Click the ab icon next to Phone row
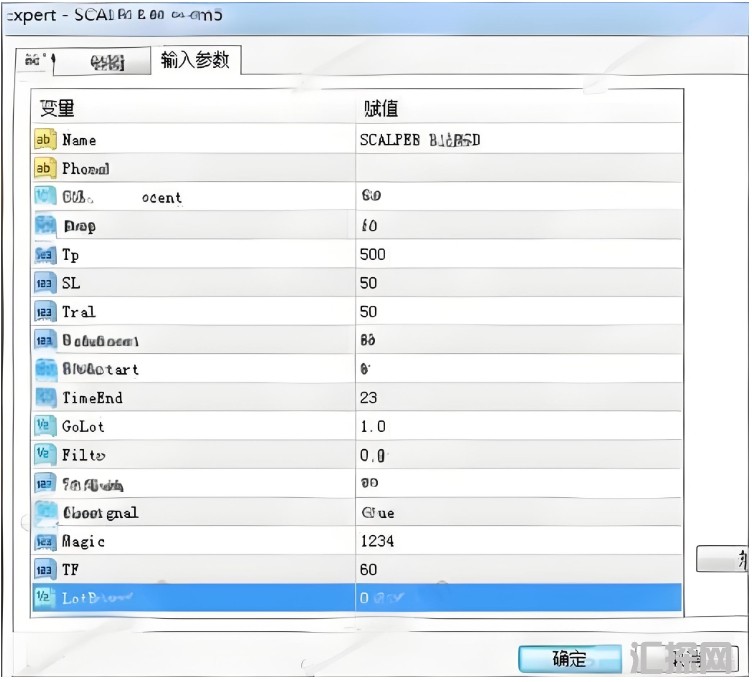The width and height of the screenshot is (752, 682). (45, 168)
